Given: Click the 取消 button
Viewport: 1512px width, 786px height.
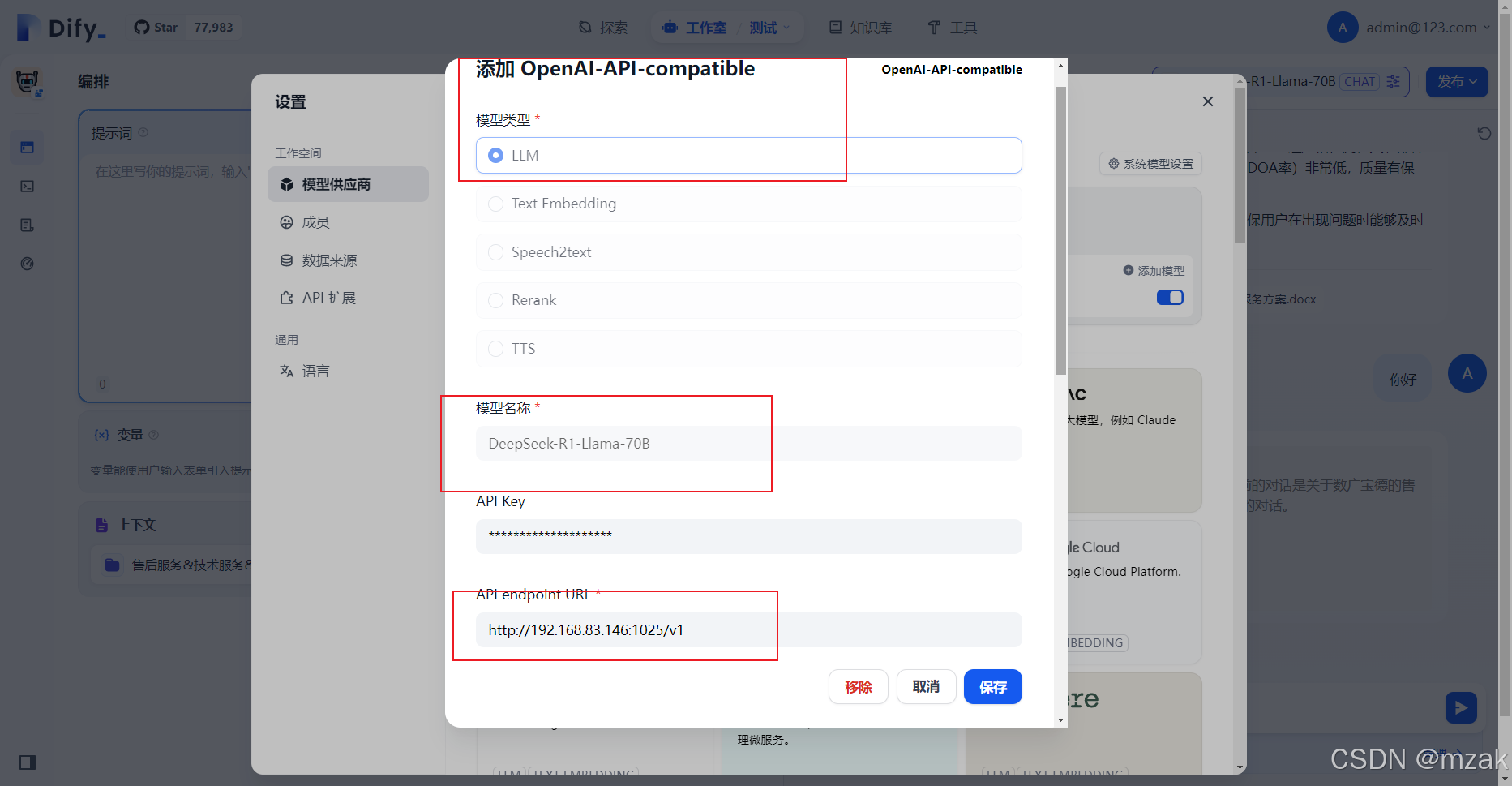Looking at the screenshot, I should coord(926,687).
